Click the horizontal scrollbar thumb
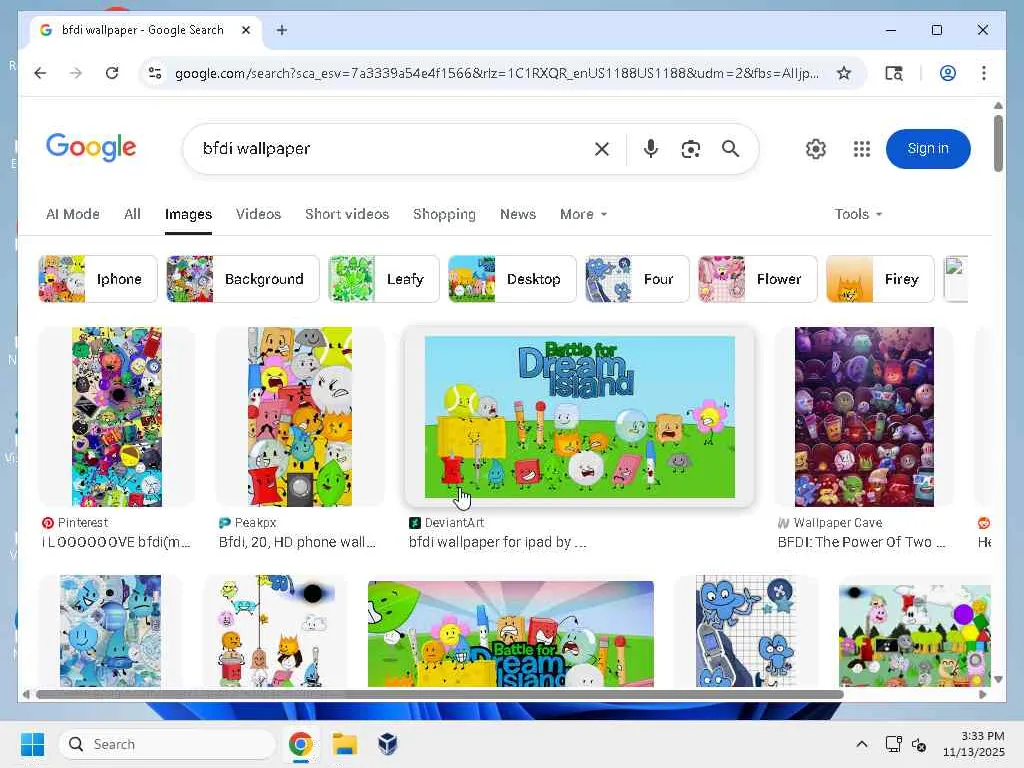 440,694
